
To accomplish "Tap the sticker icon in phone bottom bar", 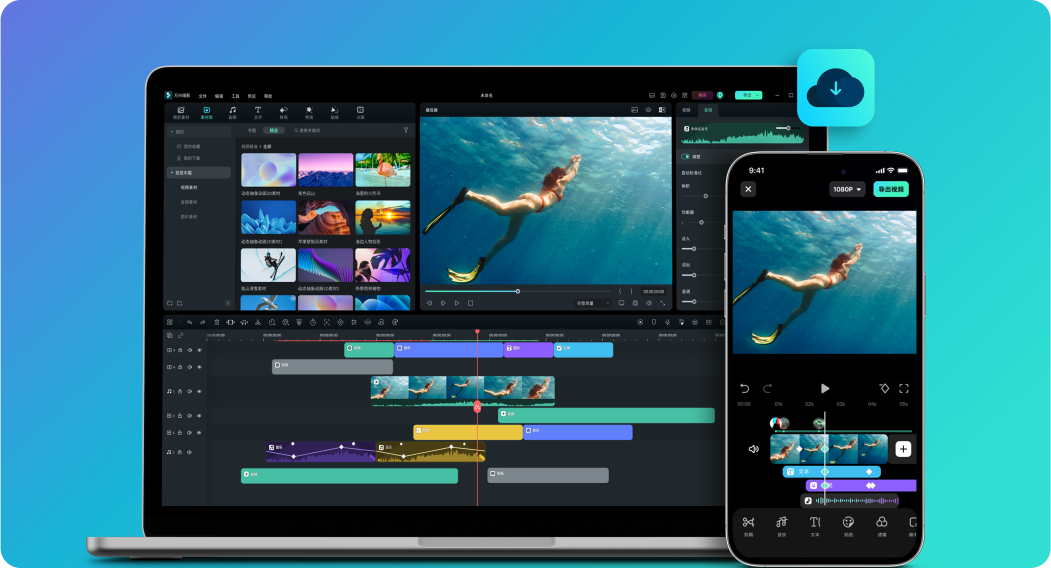I will point(848,524).
